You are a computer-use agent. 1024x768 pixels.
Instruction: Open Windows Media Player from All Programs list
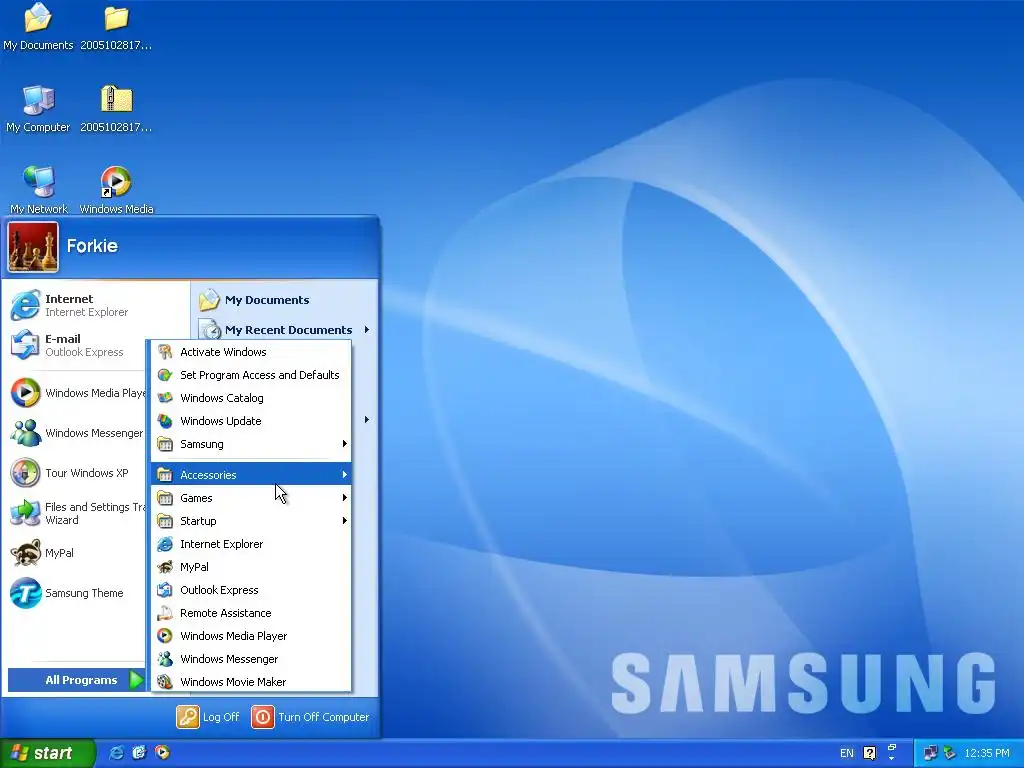pos(251,635)
